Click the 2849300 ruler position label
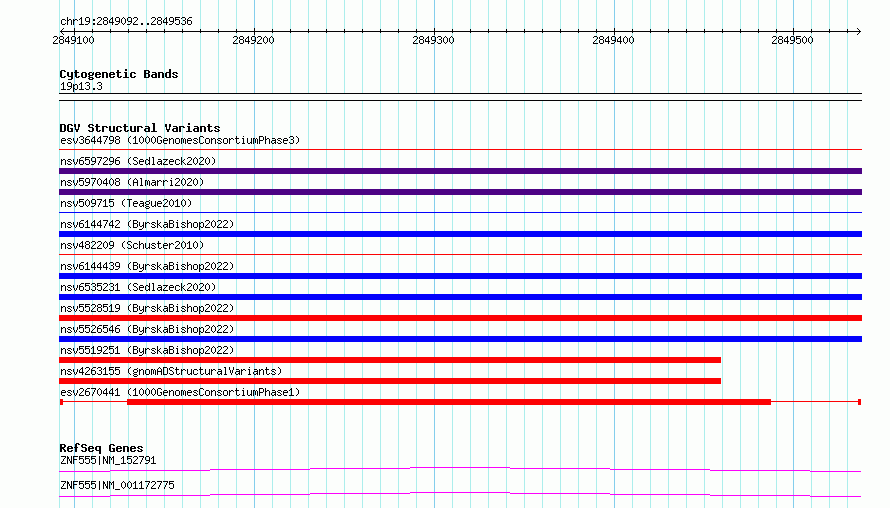The width and height of the screenshot is (890, 508). 433,40
